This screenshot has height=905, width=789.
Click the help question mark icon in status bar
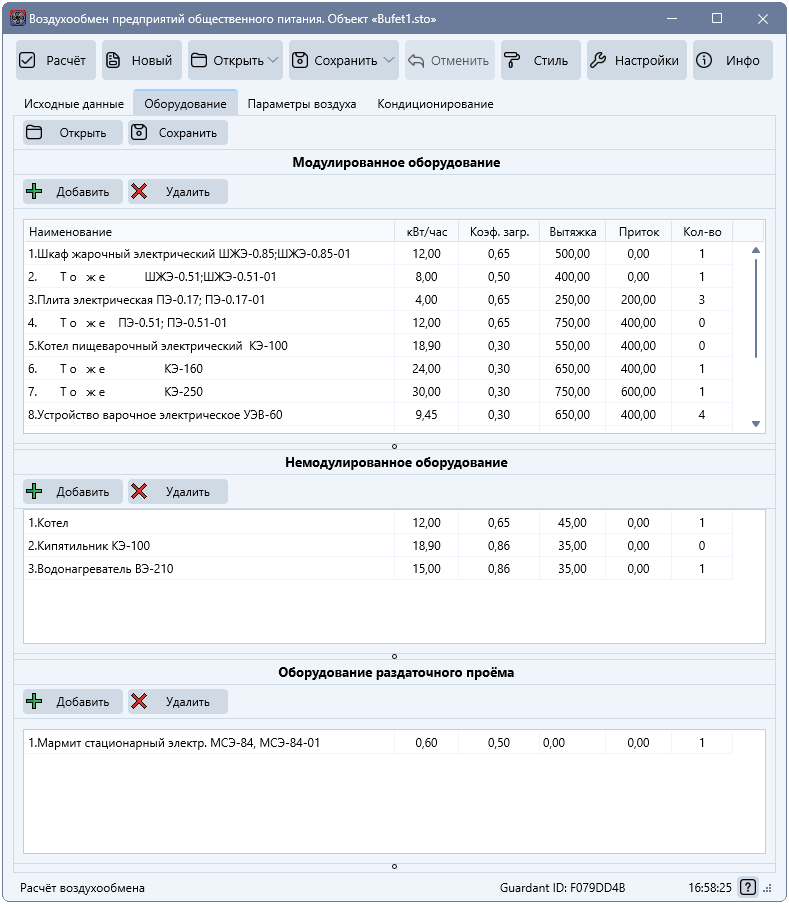(747, 887)
